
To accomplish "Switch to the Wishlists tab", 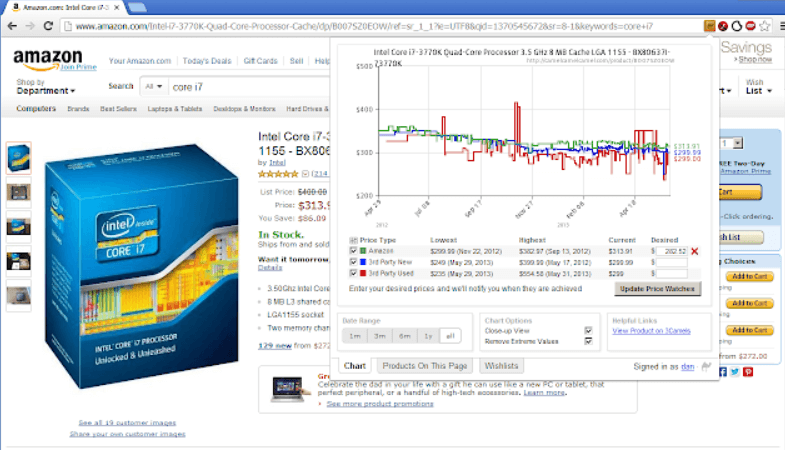I will click(x=501, y=366).
